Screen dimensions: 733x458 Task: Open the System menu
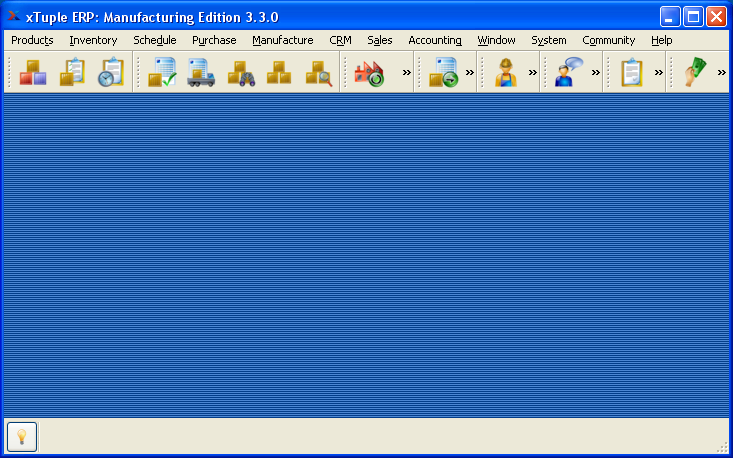(x=549, y=41)
